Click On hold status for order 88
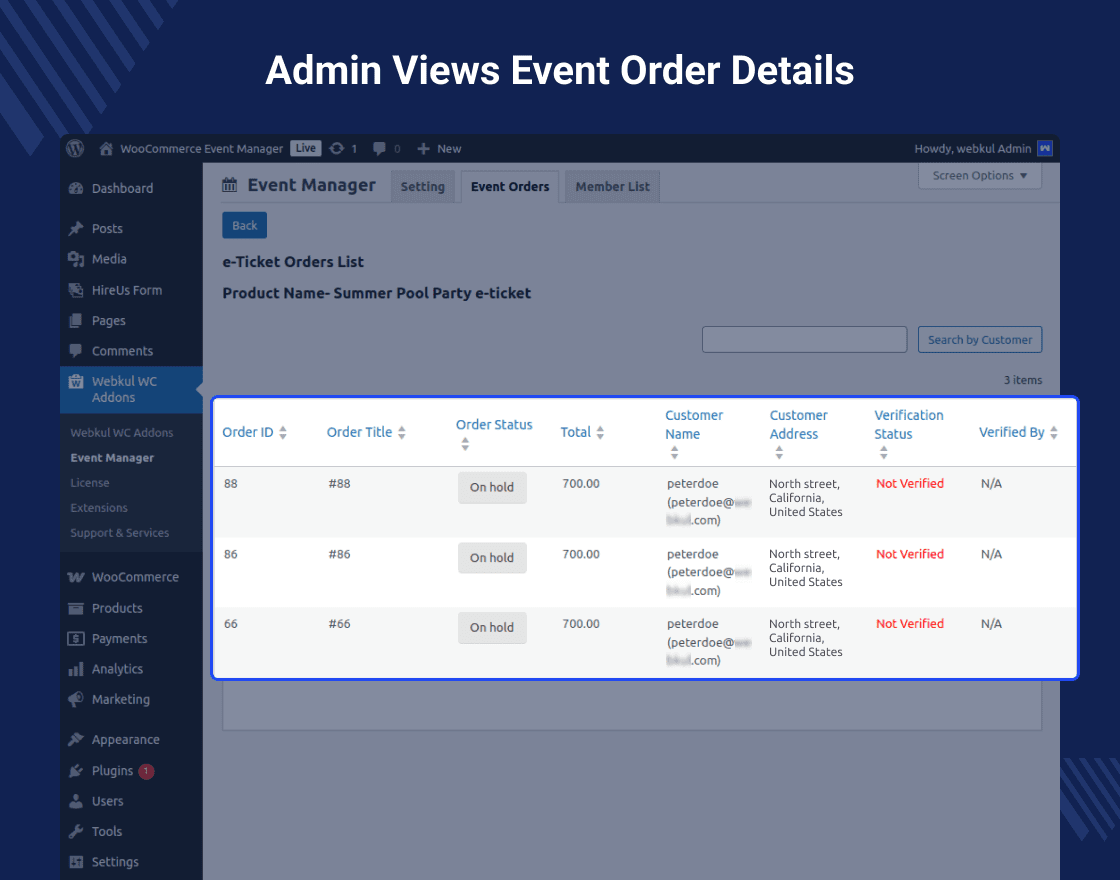1120x880 pixels. 492,487
